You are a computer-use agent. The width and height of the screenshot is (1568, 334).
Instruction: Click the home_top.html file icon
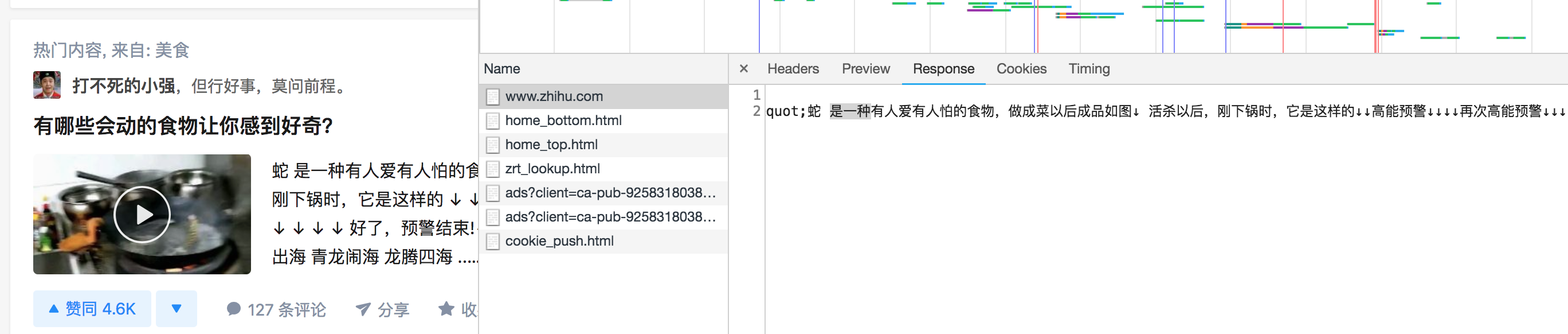click(492, 145)
